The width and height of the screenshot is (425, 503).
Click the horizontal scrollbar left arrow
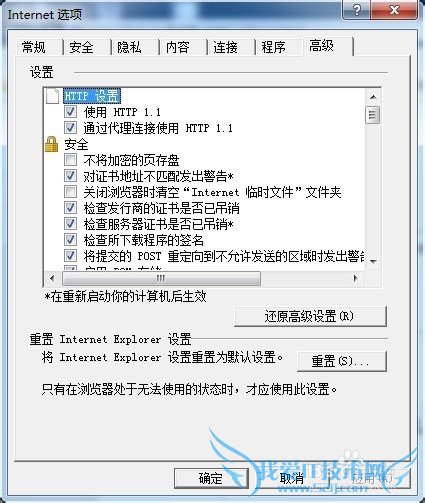click(x=52, y=278)
